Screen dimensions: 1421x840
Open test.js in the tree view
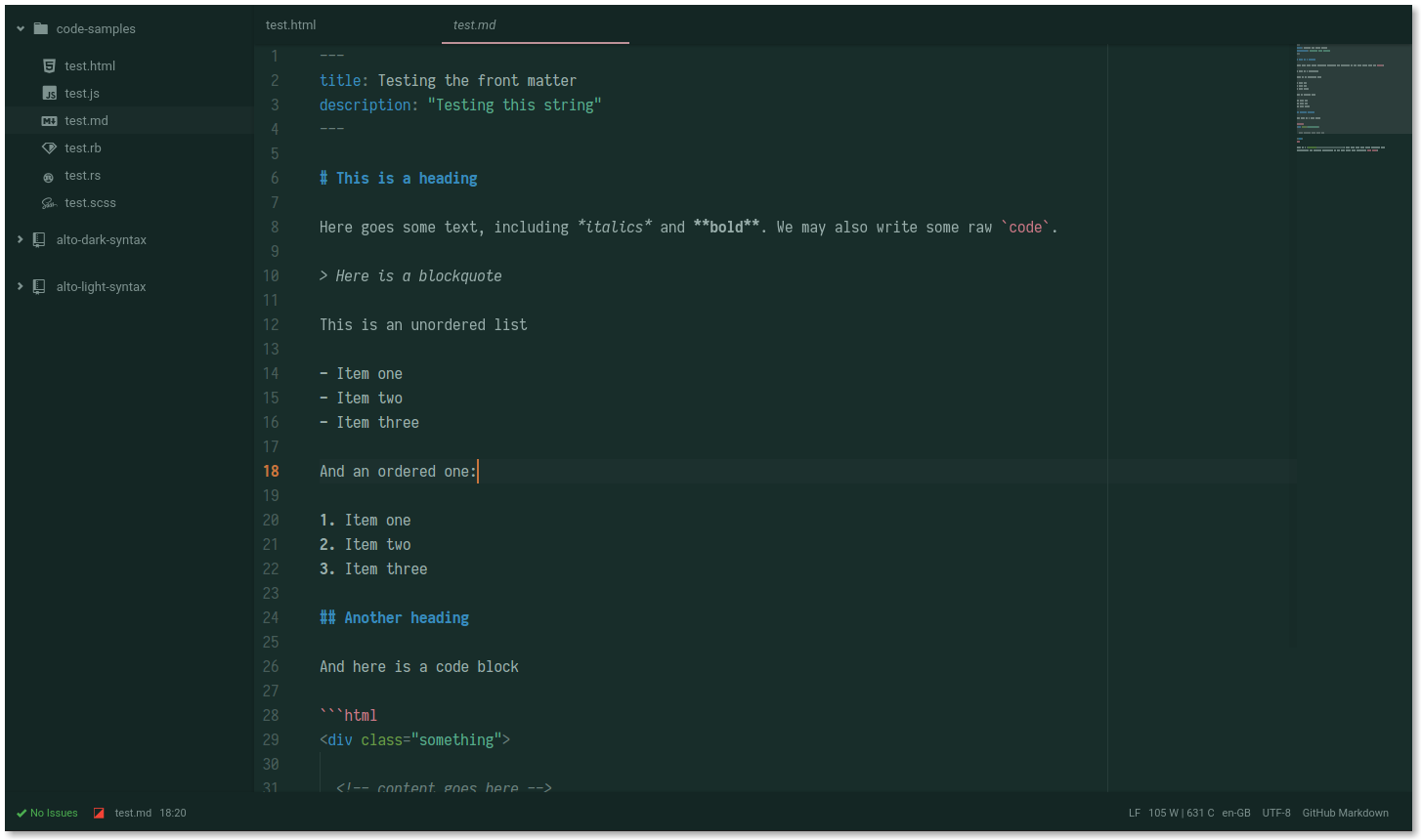click(x=82, y=93)
